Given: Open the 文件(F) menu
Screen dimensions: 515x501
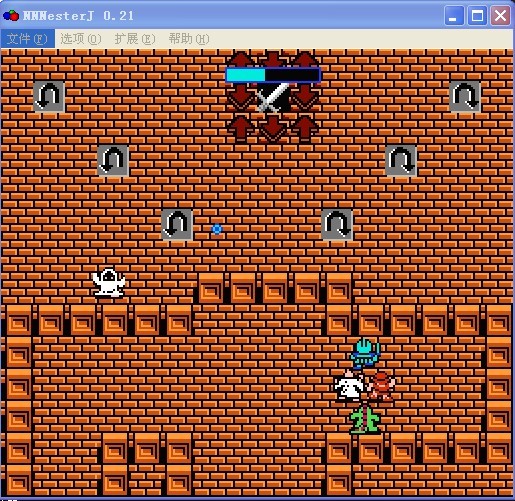Looking at the screenshot, I should (27, 39).
